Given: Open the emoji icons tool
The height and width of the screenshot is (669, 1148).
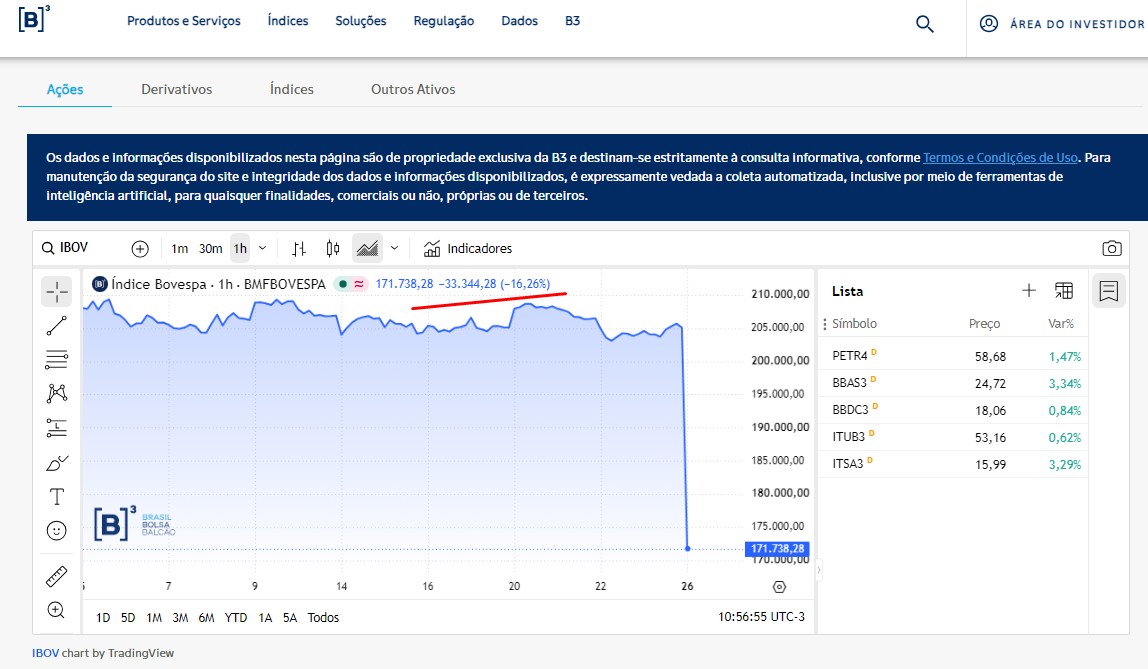Looking at the screenshot, I should (x=56, y=531).
